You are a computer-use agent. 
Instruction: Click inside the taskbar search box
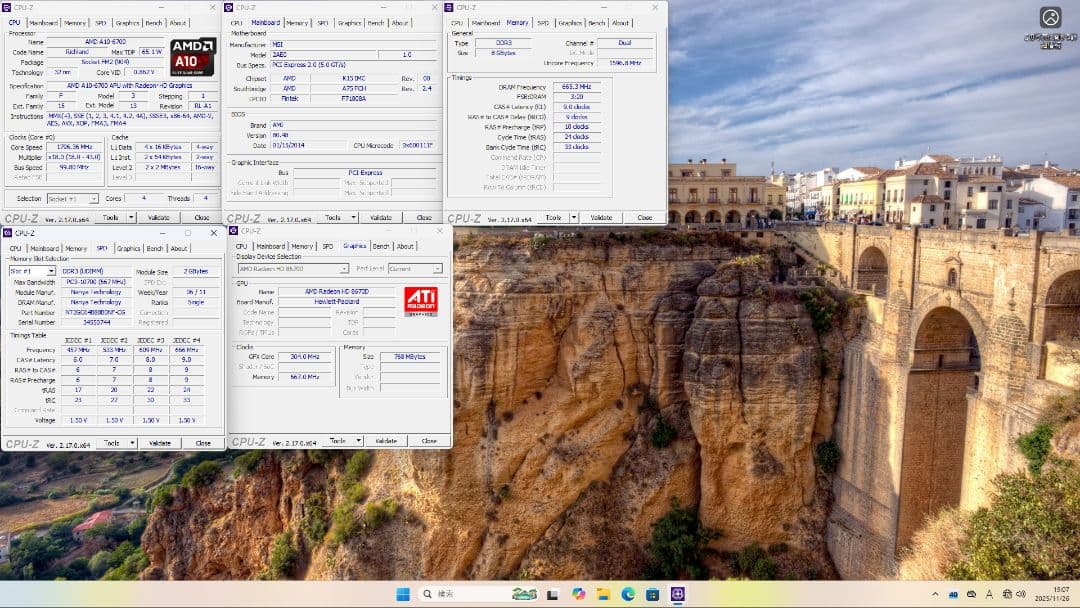click(460, 594)
